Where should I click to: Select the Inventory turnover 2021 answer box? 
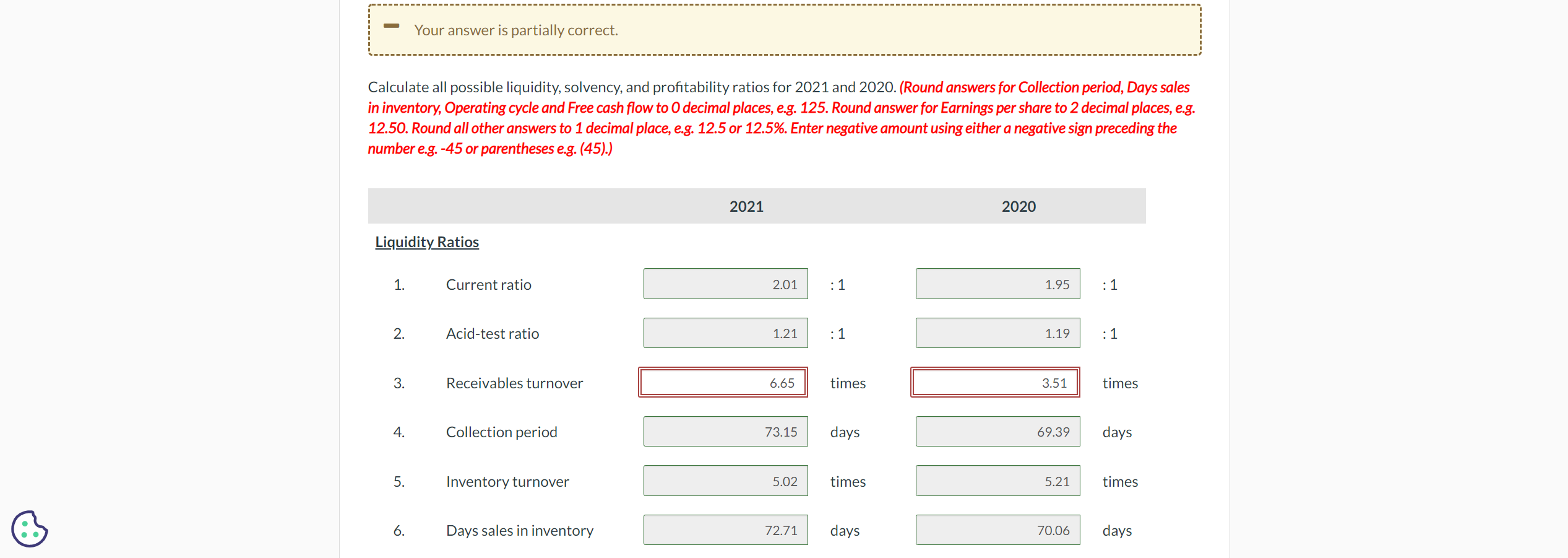pyautogui.click(x=725, y=481)
